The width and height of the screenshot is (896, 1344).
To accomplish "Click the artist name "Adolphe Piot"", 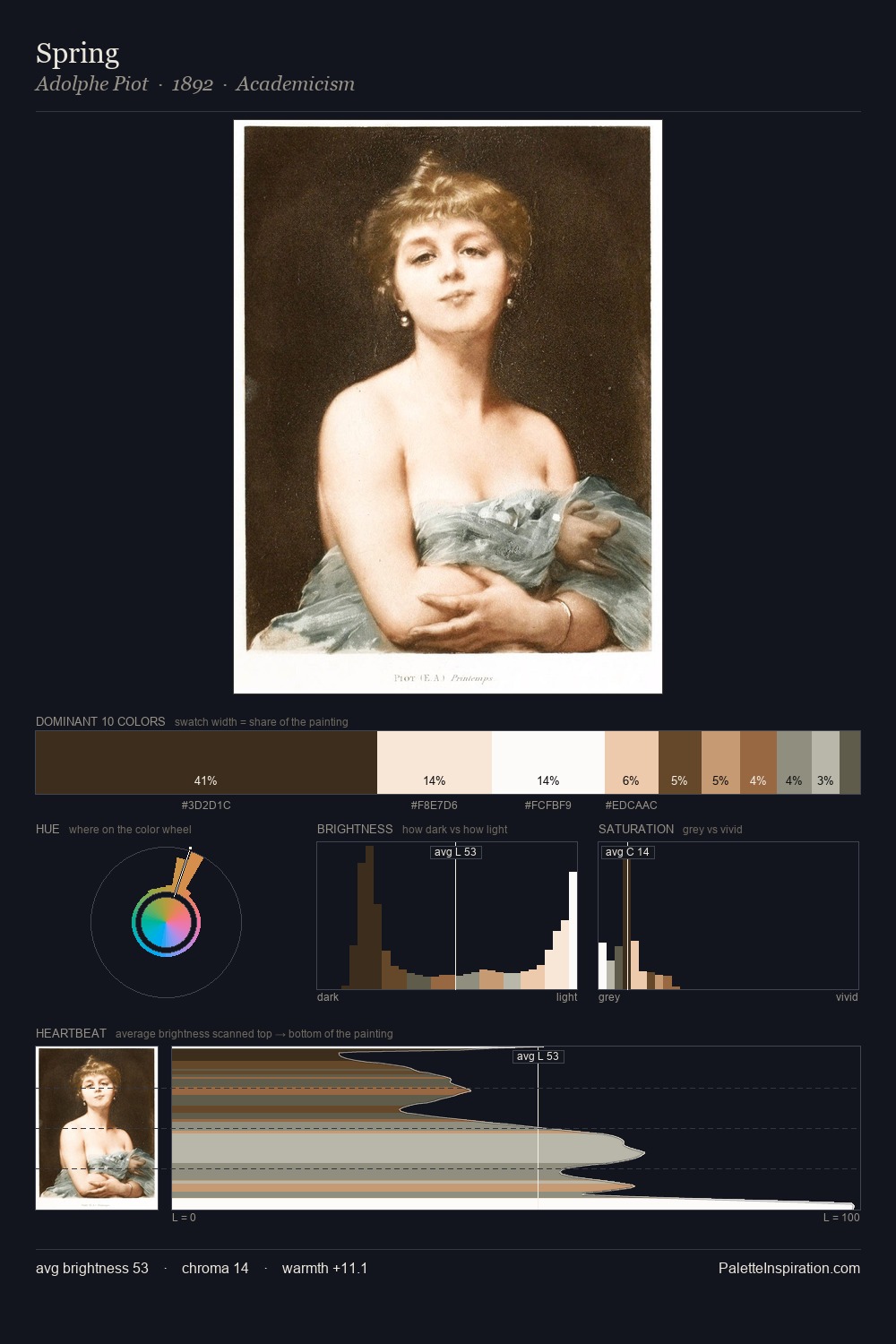I will [x=91, y=84].
